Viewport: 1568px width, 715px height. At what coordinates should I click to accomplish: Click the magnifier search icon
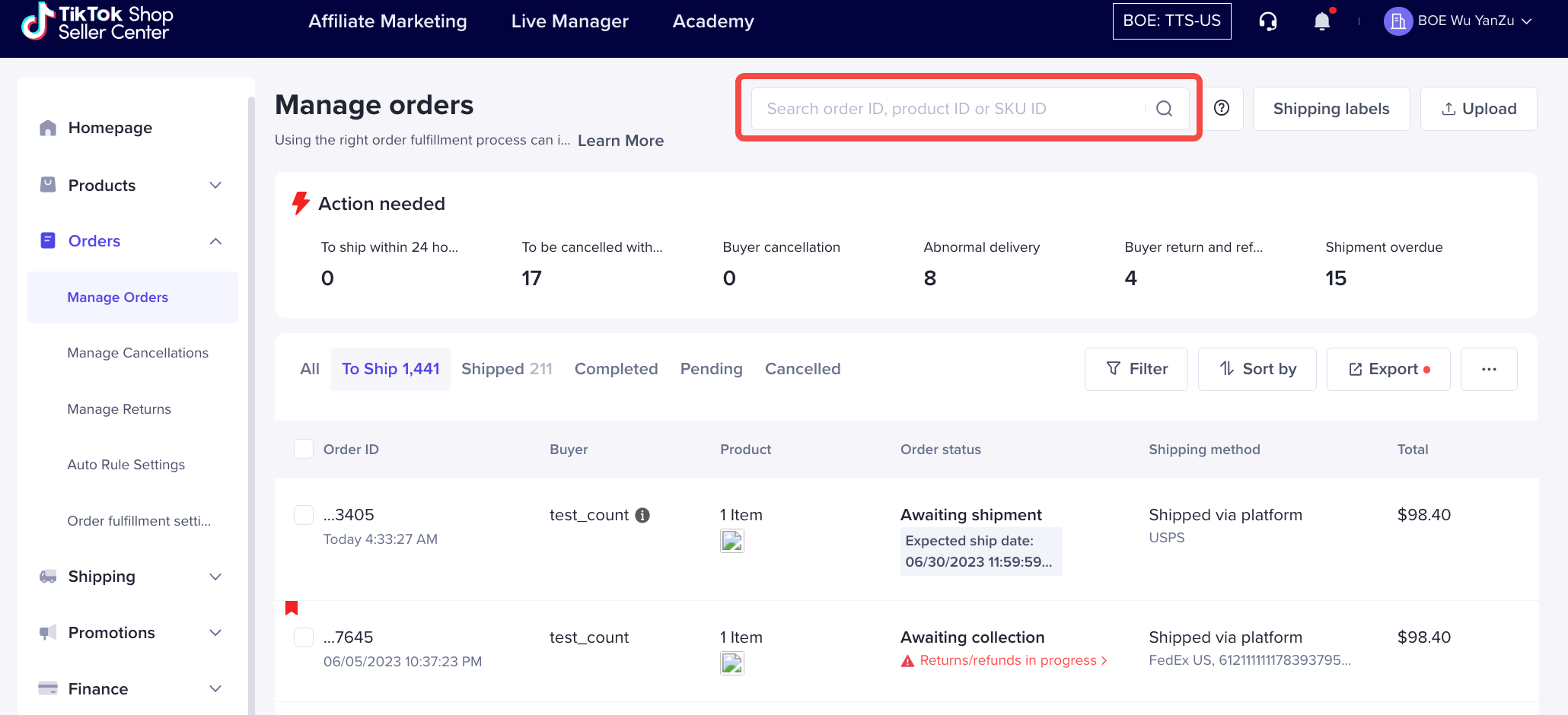point(1164,109)
